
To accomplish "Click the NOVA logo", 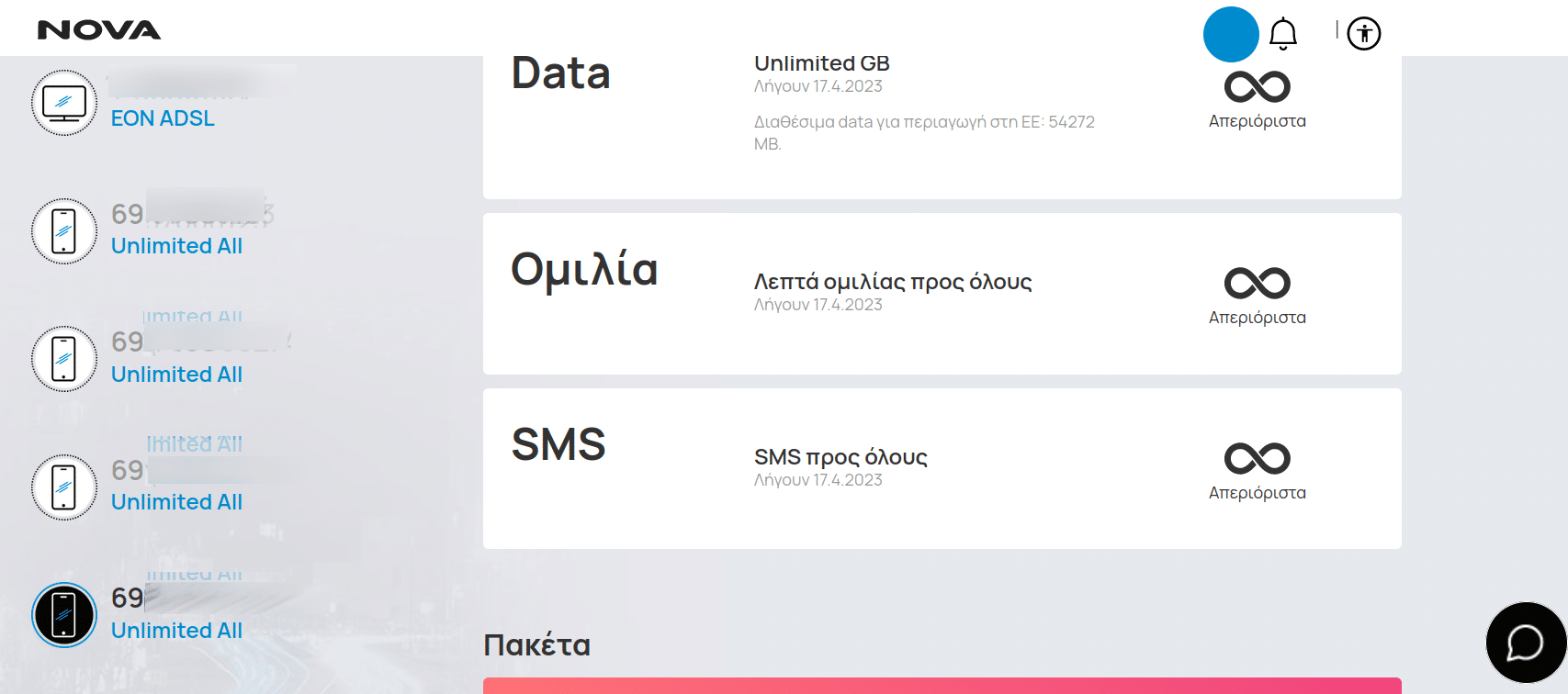I will (x=99, y=30).
